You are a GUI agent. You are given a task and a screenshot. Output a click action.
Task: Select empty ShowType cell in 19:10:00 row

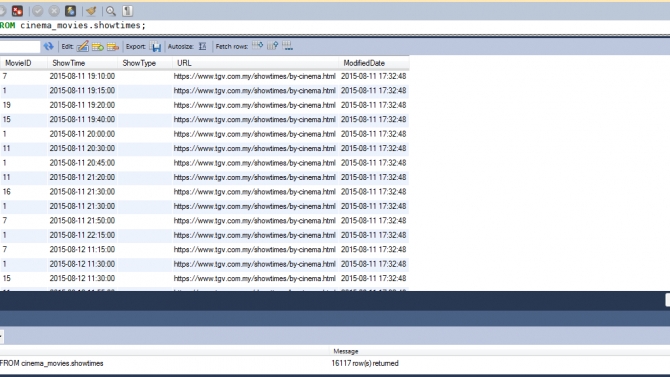tap(144, 76)
